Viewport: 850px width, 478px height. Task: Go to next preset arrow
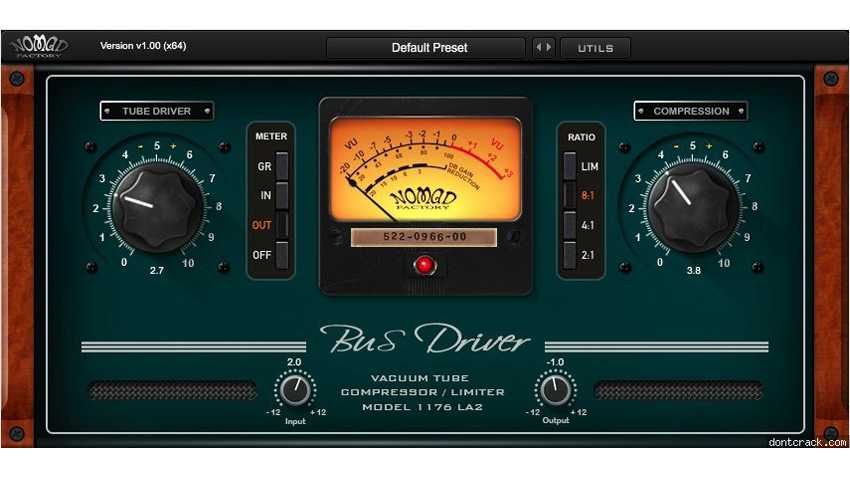pos(549,48)
